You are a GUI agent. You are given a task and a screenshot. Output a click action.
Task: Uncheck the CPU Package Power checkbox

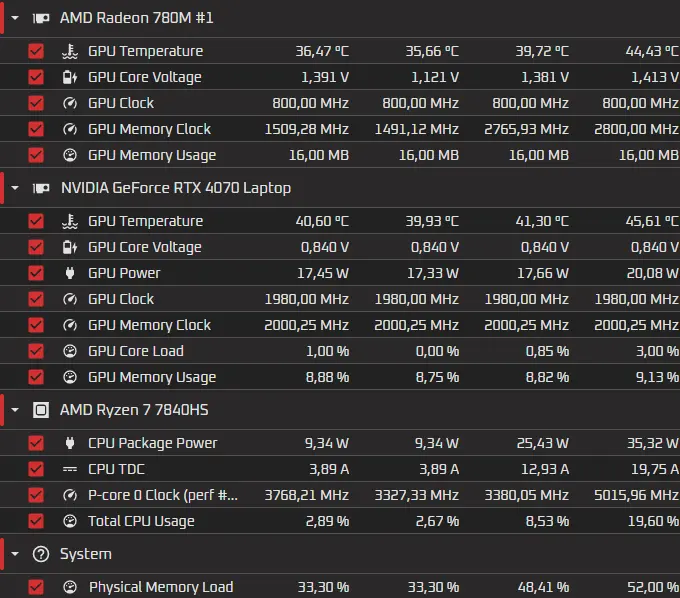[x=36, y=443]
